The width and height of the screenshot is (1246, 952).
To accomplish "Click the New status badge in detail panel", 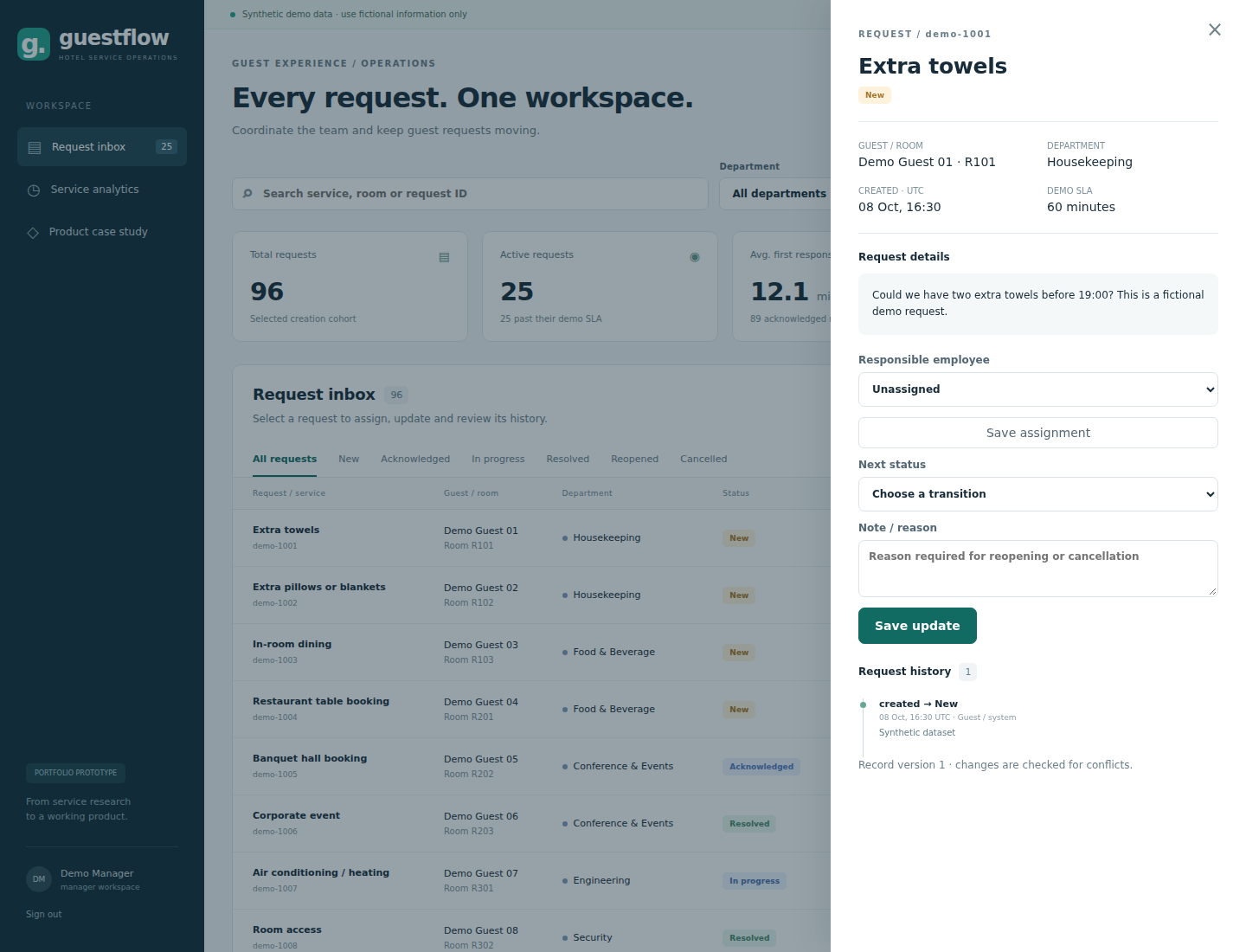I will 875,95.
